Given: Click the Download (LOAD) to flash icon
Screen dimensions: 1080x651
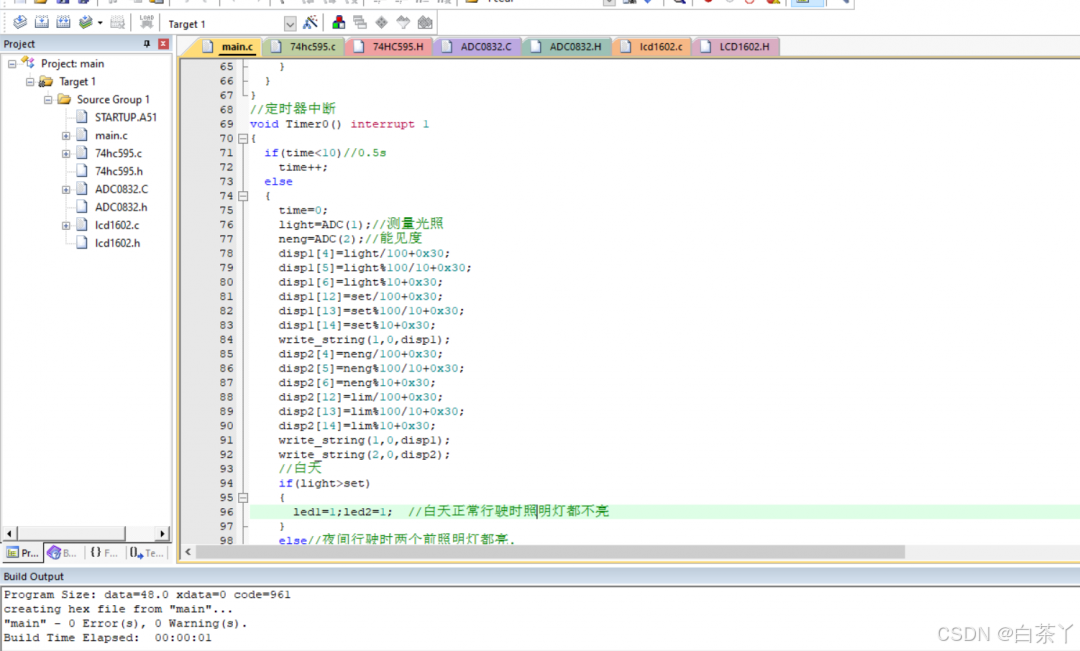Looking at the screenshot, I should 146,23.
